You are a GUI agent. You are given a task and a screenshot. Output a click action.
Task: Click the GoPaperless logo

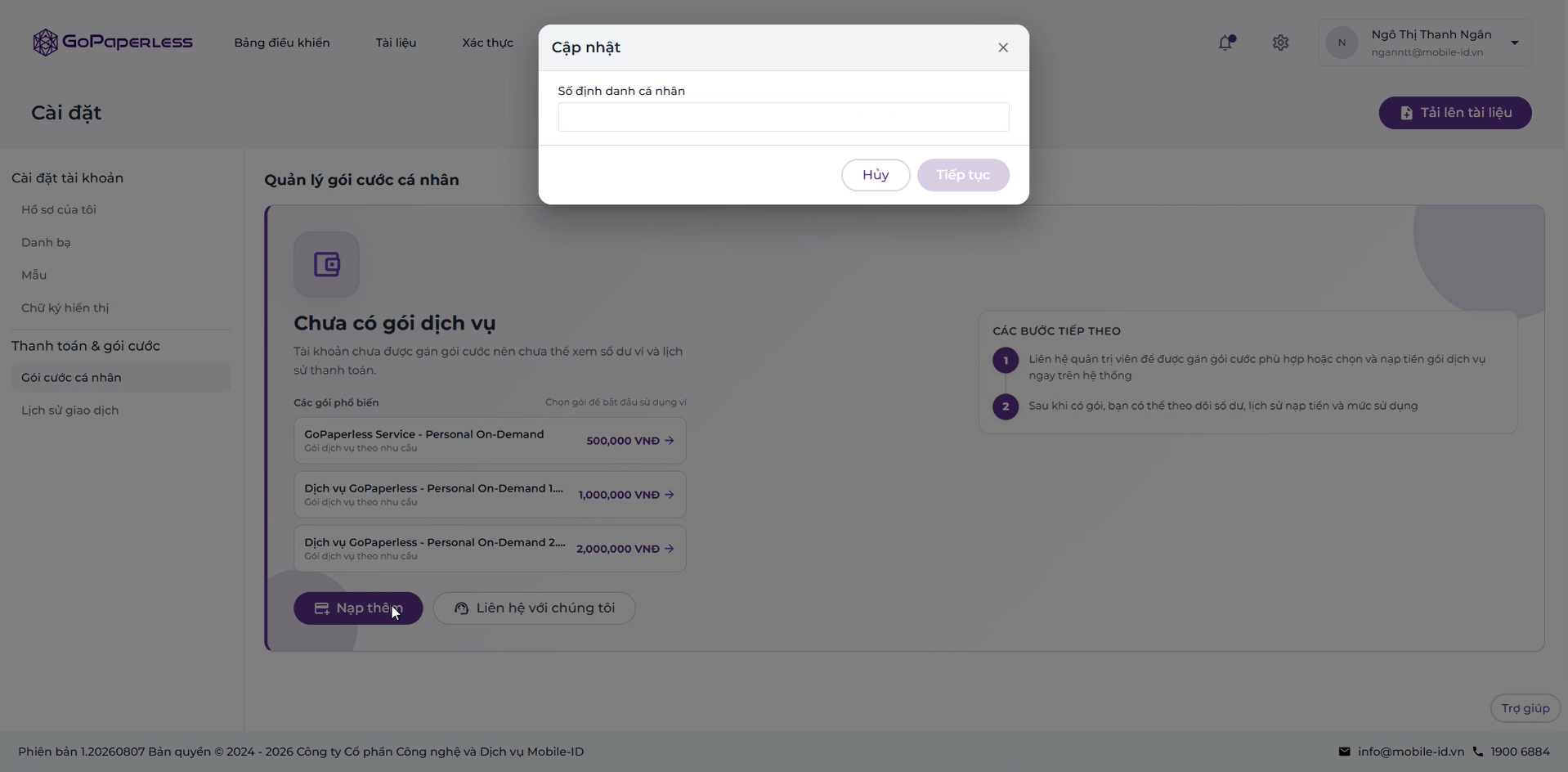coord(113,43)
